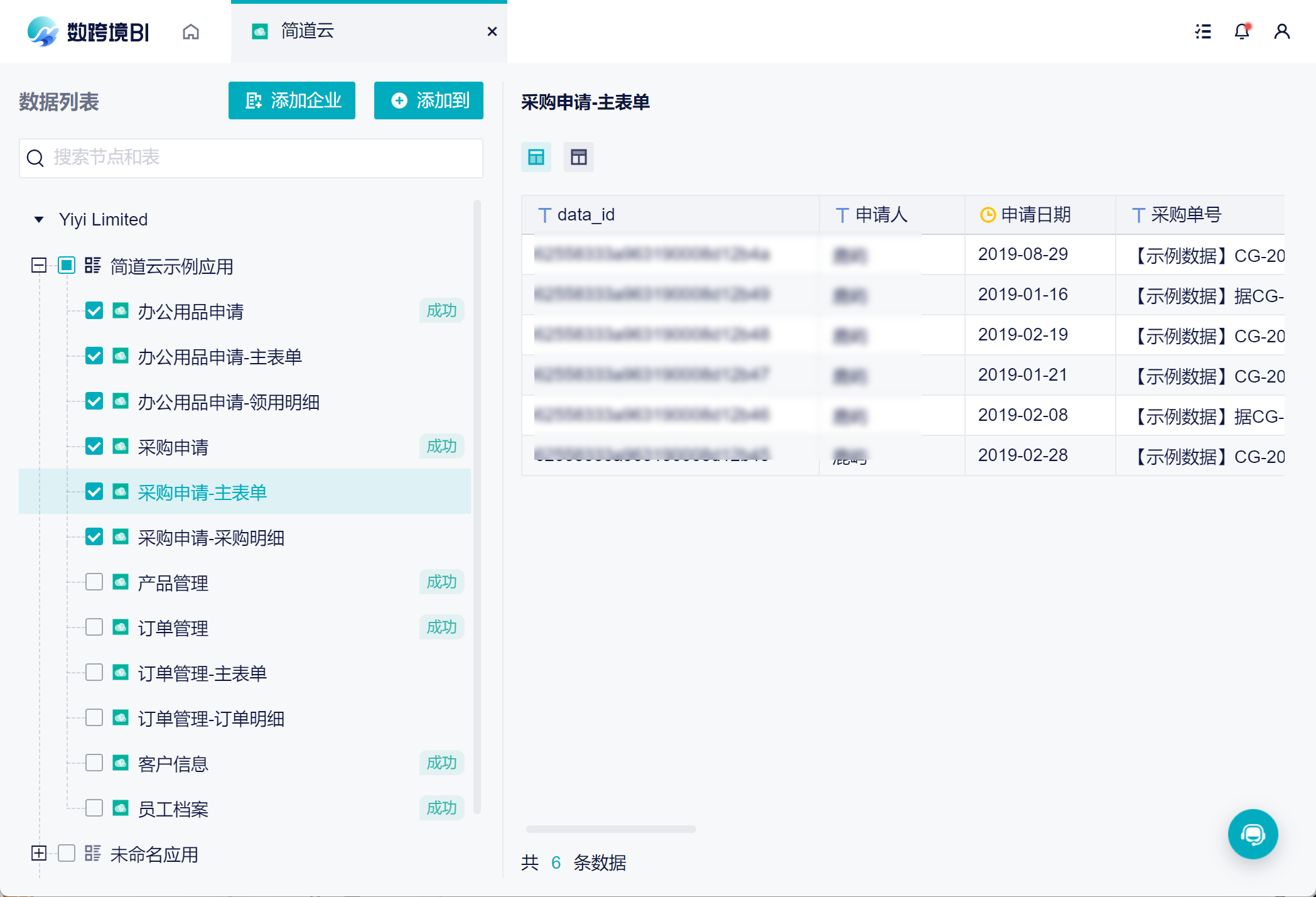Click the 添加到 button
This screenshot has width=1316, height=897.
(x=429, y=101)
